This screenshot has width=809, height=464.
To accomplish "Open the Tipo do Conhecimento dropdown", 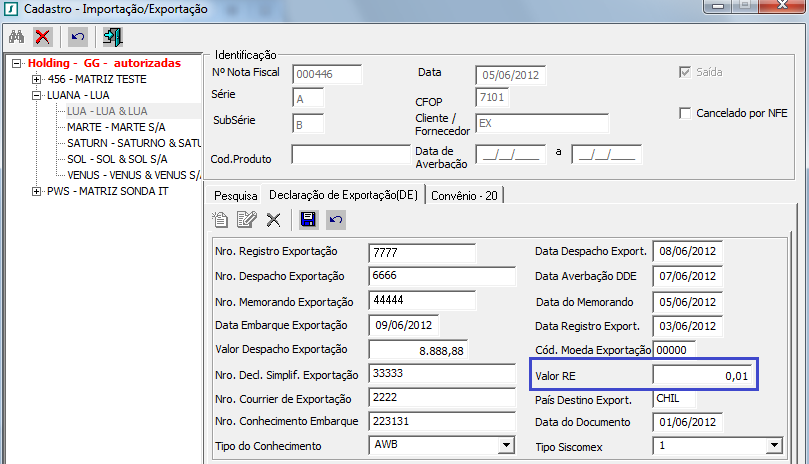I will (505, 444).
